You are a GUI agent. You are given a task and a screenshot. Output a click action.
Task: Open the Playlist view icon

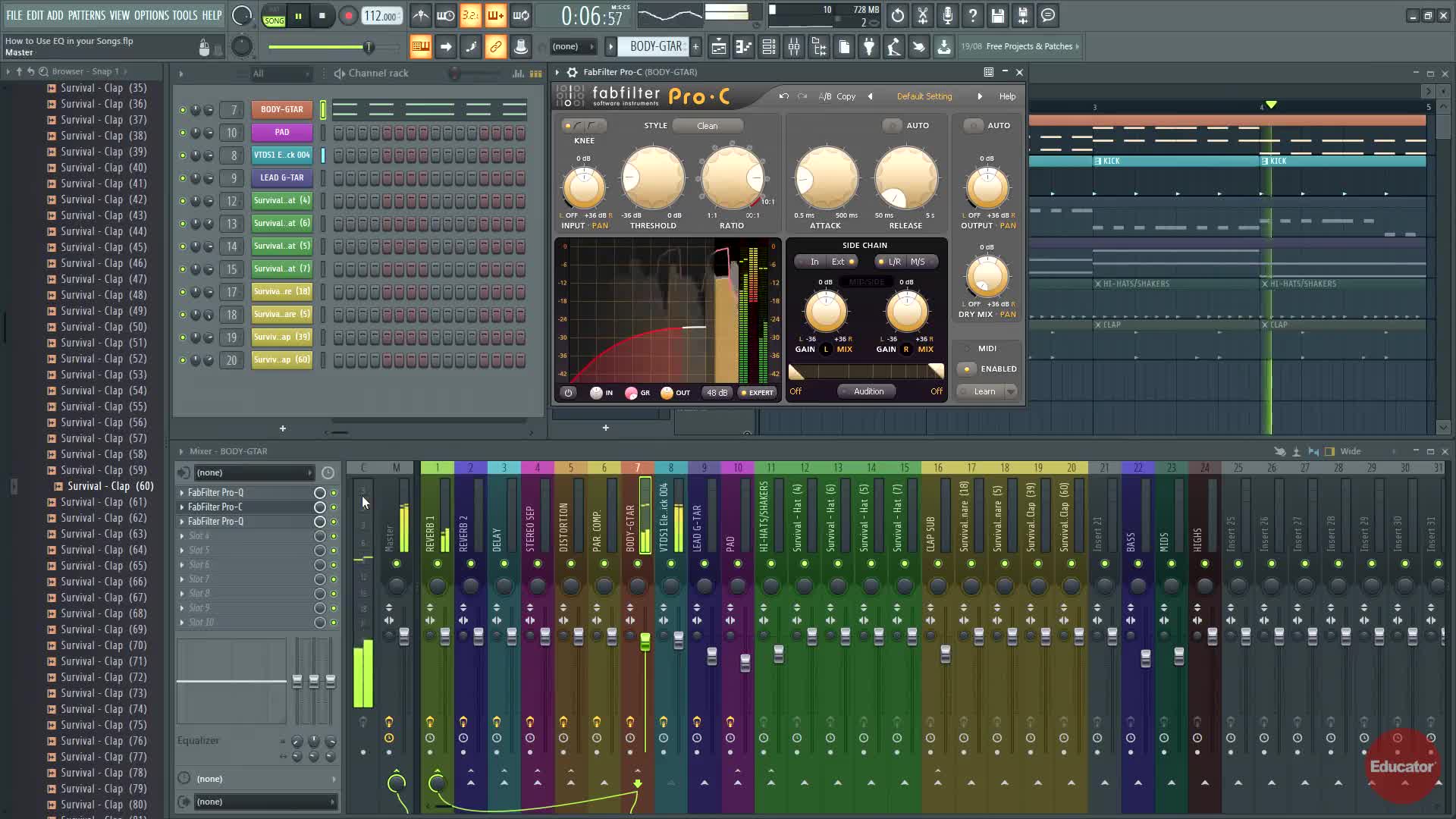719,47
